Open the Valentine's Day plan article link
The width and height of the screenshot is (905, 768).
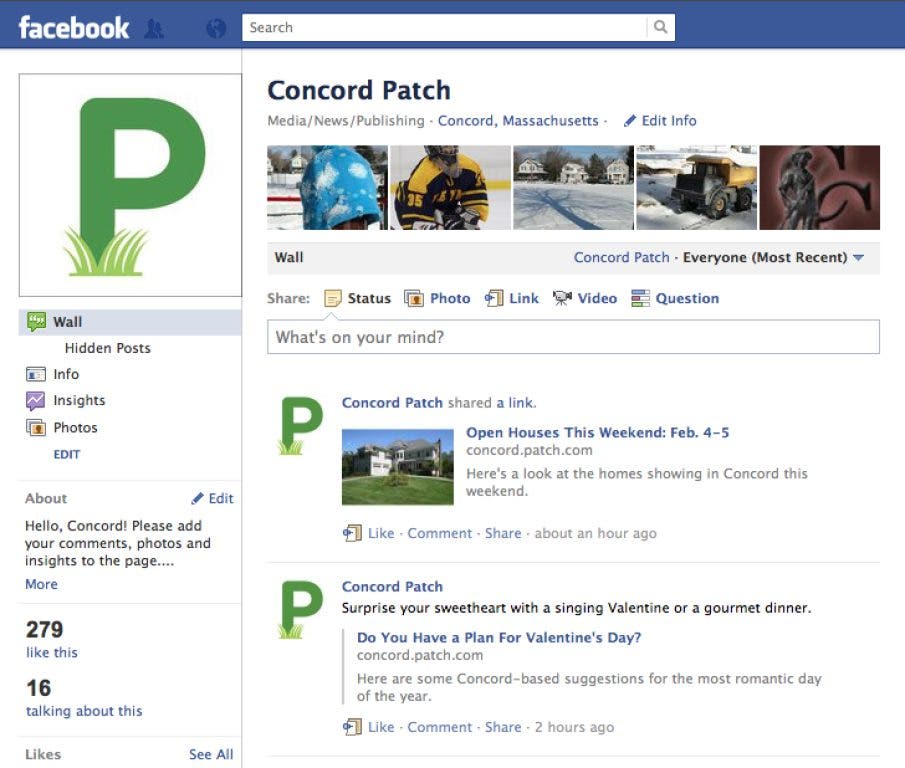[498, 637]
